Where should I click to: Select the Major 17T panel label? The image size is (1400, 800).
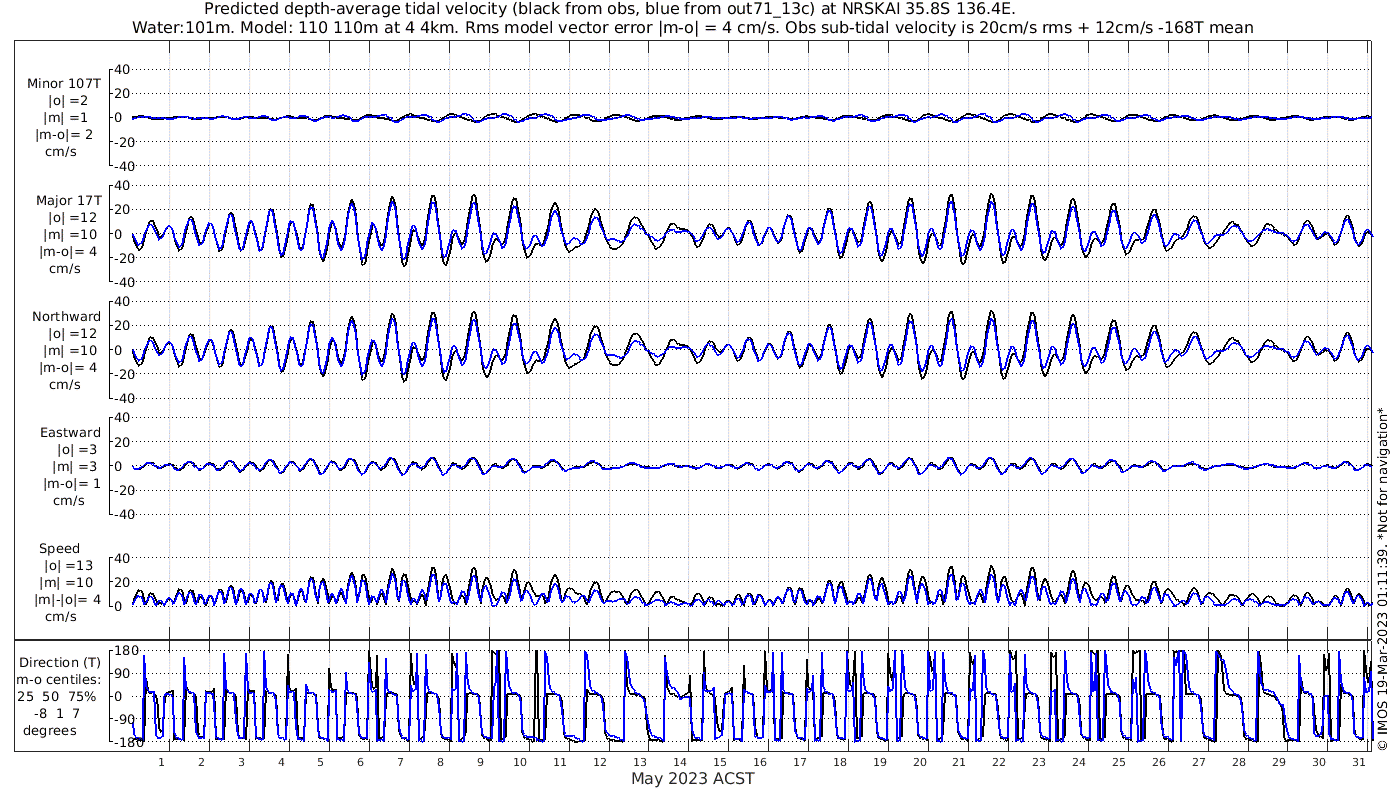(67, 200)
